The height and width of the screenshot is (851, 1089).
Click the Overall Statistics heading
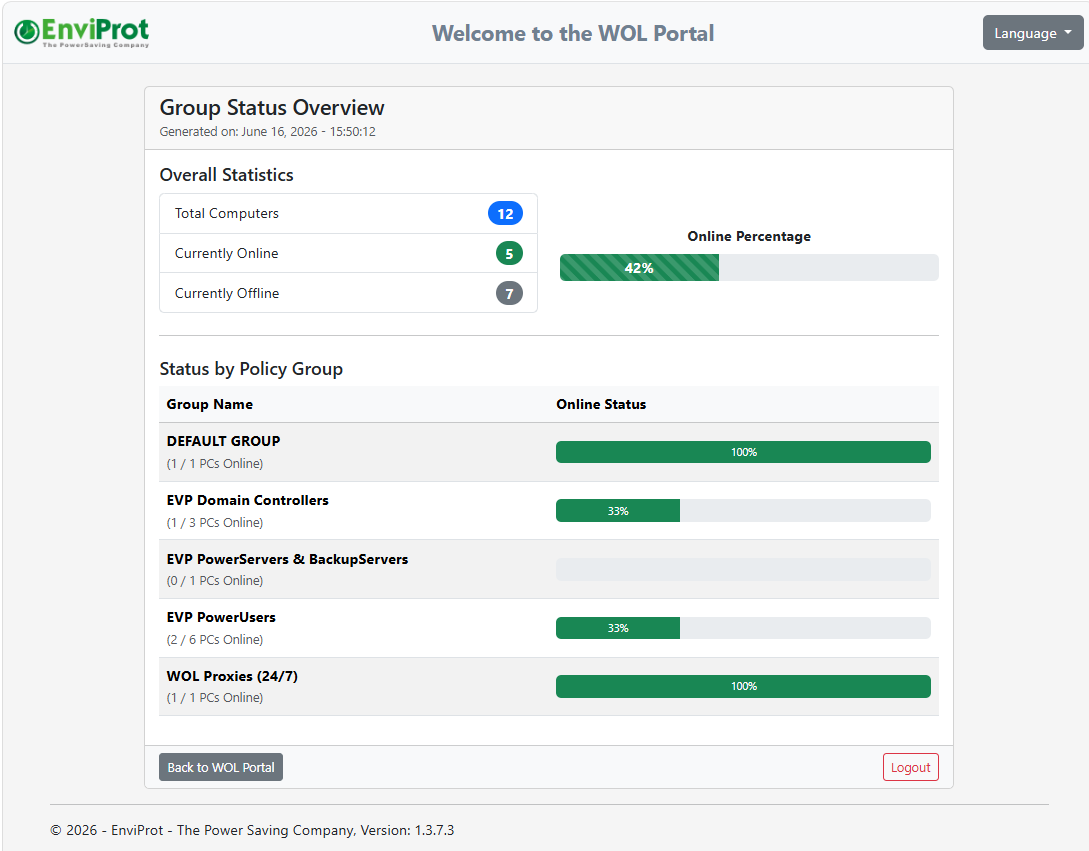pyautogui.click(x=226, y=174)
